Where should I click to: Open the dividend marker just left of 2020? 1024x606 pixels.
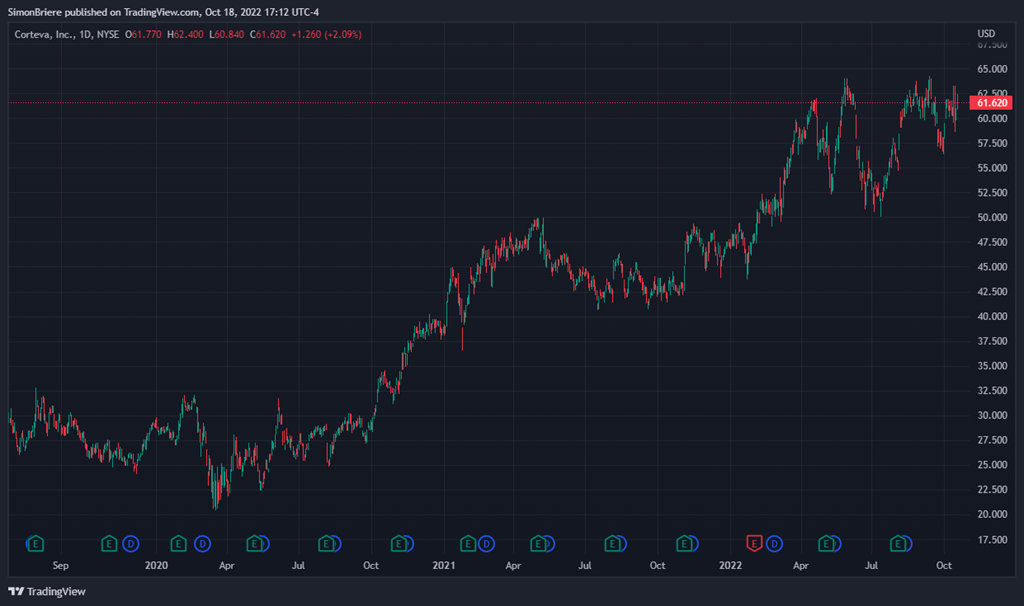coord(131,543)
